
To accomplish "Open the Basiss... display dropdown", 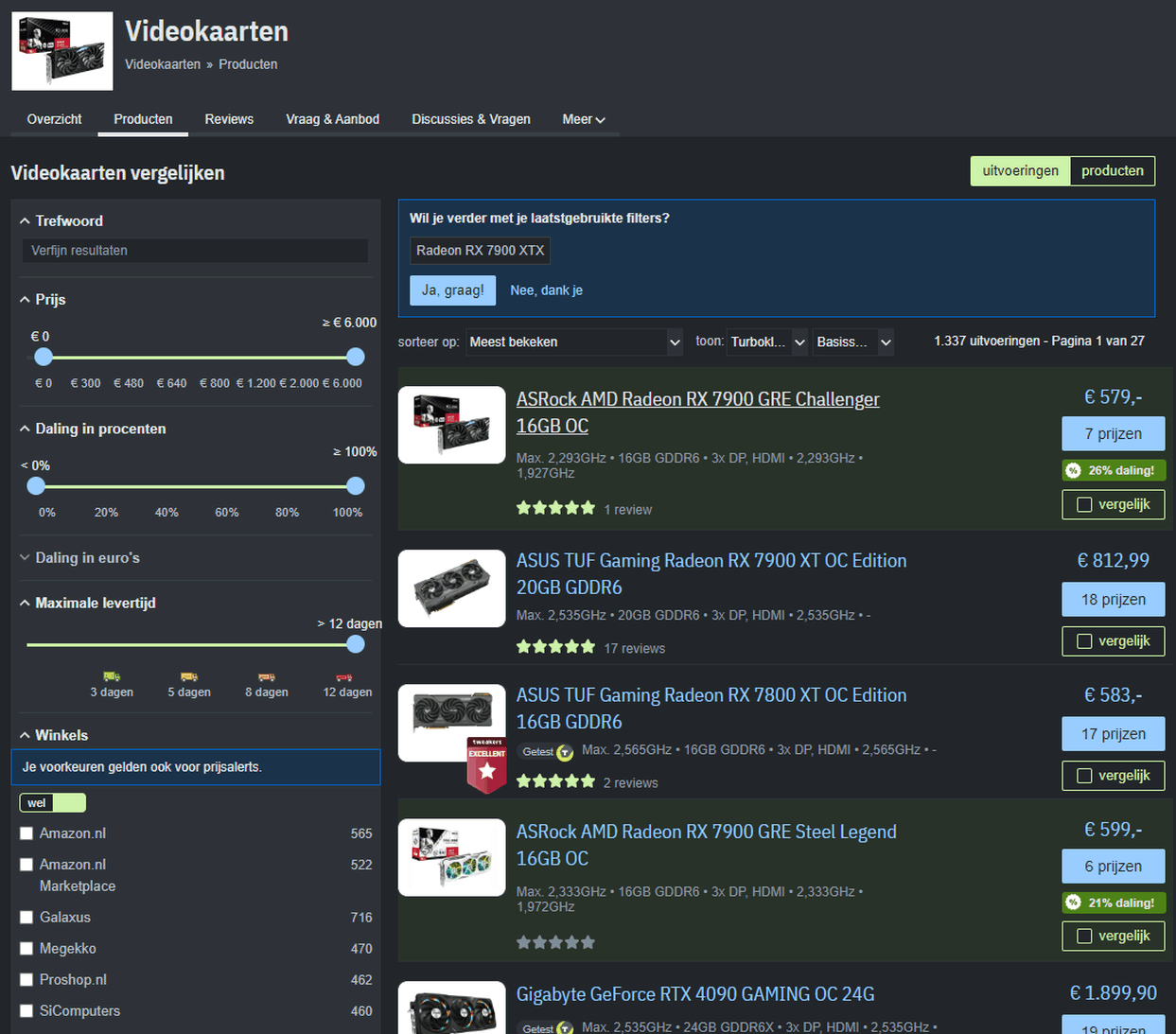I will tap(853, 342).
